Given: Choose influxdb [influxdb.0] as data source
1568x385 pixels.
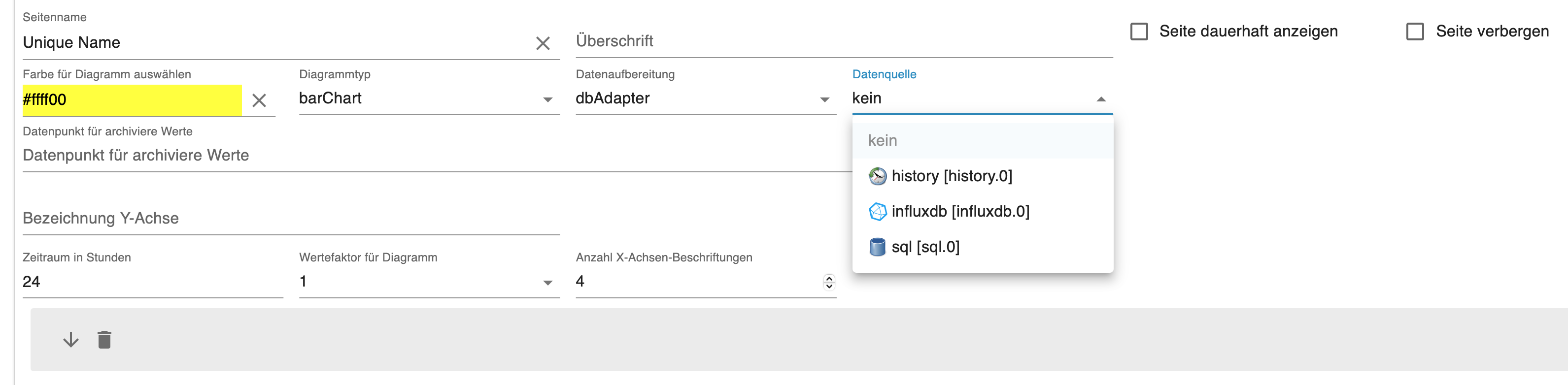Looking at the screenshot, I should pos(983,212).
